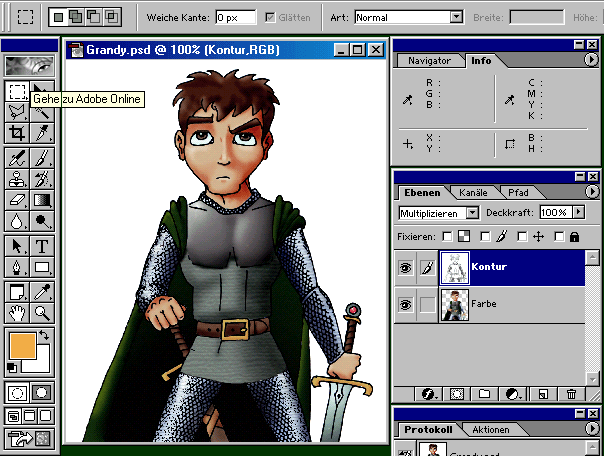
Task: Open the Protokoll palette flyout menu
Action: coord(592,428)
